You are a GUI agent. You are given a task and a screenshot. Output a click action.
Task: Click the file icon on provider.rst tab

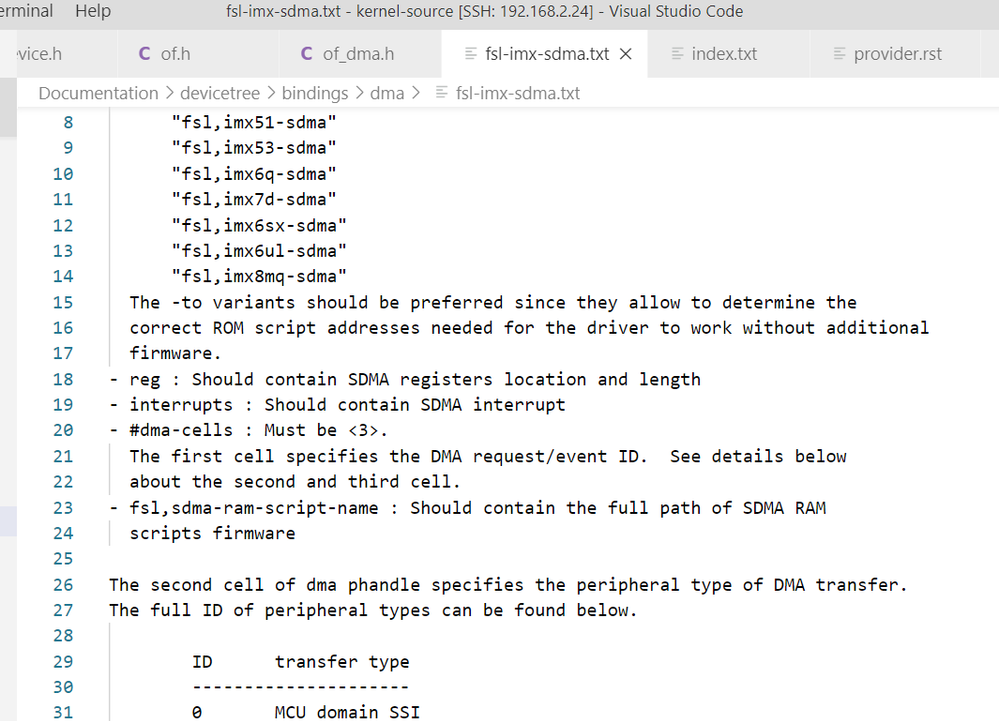pos(839,54)
